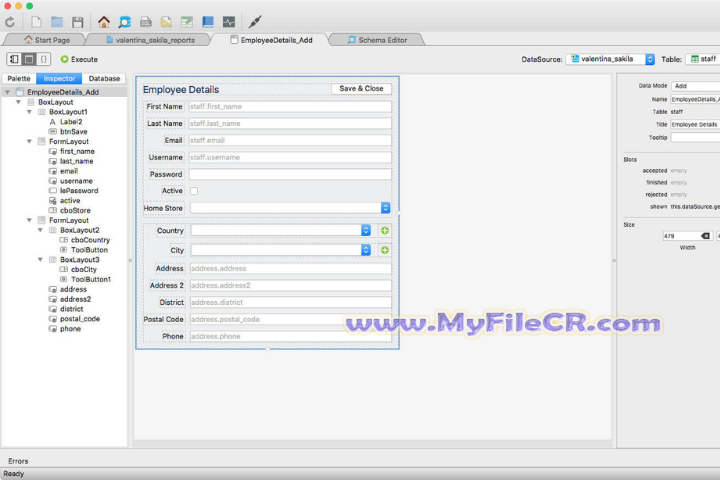This screenshot has width=720, height=480.
Task: Collapse the BoxLayout1 tree node
Action: click(x=29, y=112)
